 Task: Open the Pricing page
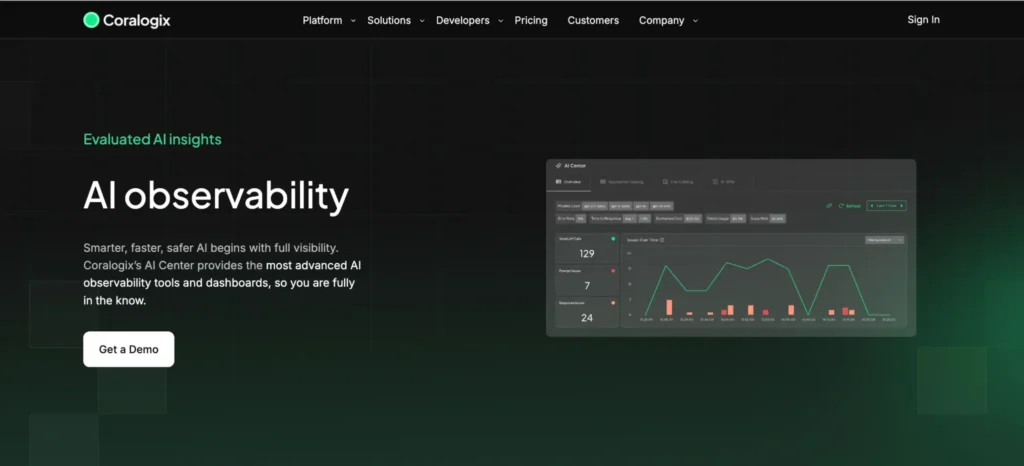coord(531,20)
